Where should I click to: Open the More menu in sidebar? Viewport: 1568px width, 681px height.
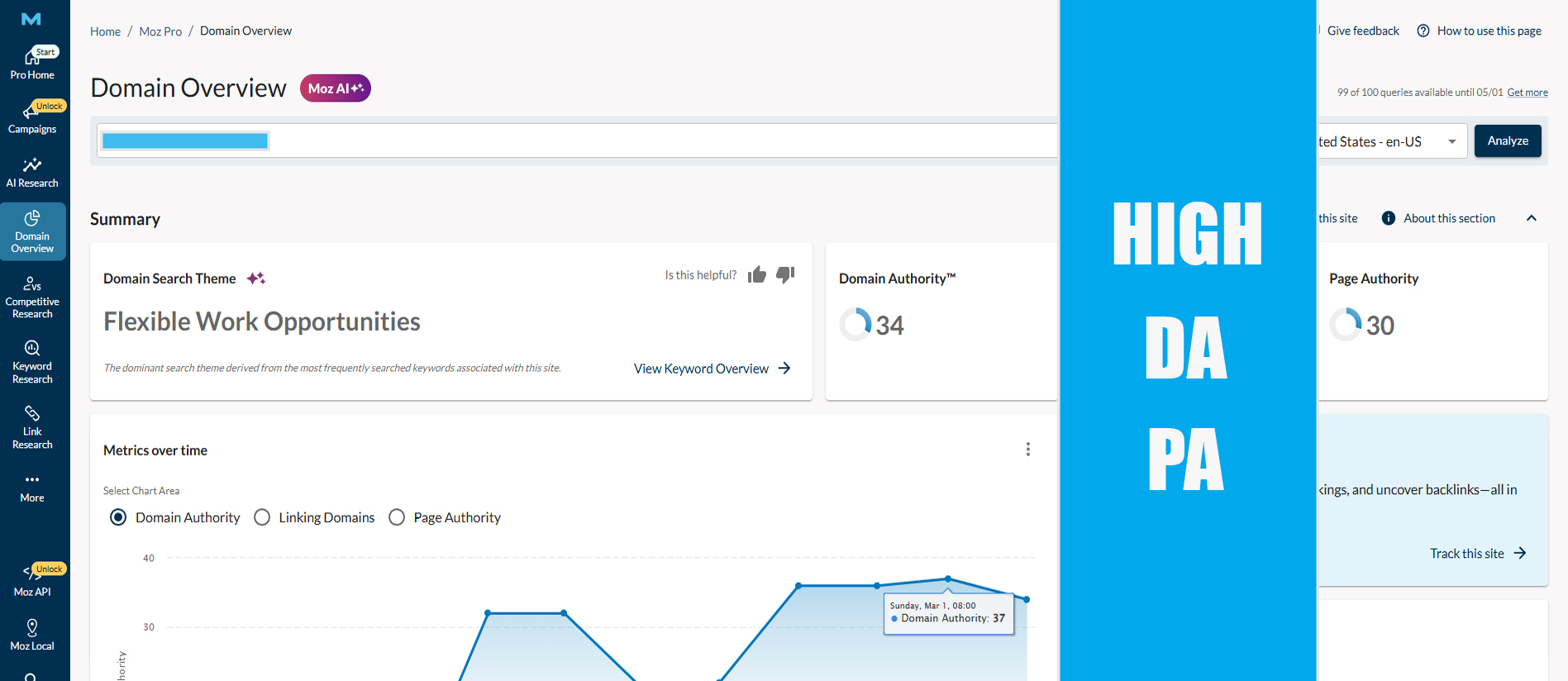pyautogui.click(x=32, y=488)
